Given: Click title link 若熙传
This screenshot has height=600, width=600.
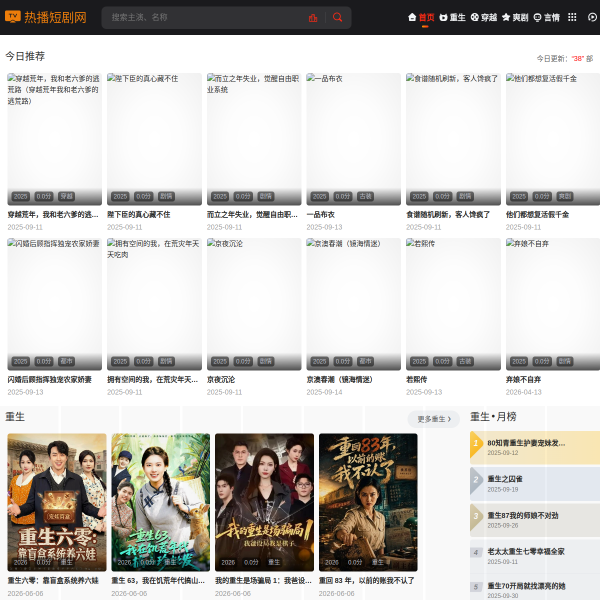Looking at the screenshot, I should point(416,380).
